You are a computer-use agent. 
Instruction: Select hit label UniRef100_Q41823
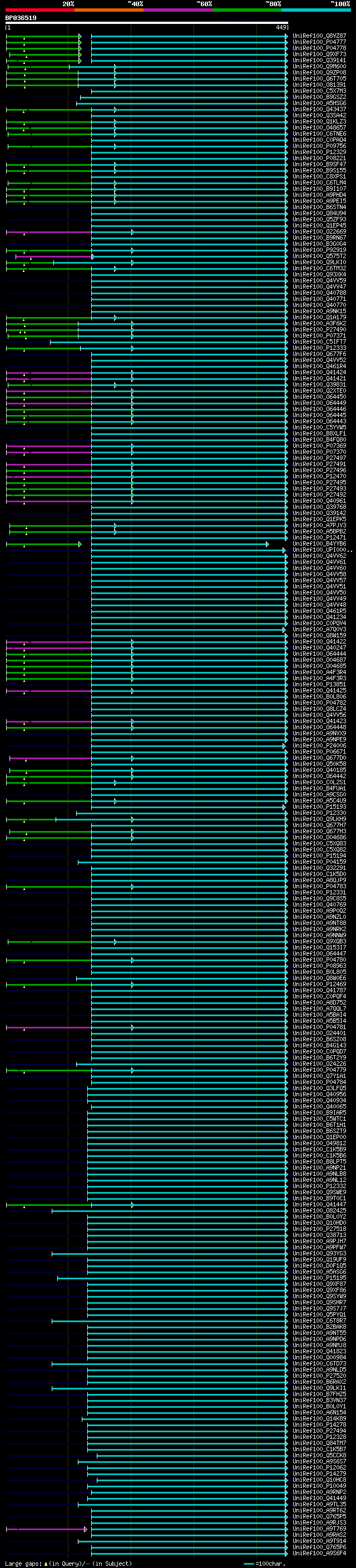pos(319,1351)
